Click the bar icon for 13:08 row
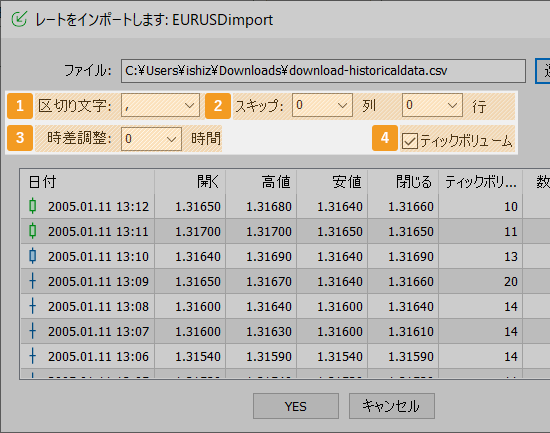550x433 pixels. (x=33, y=306)
